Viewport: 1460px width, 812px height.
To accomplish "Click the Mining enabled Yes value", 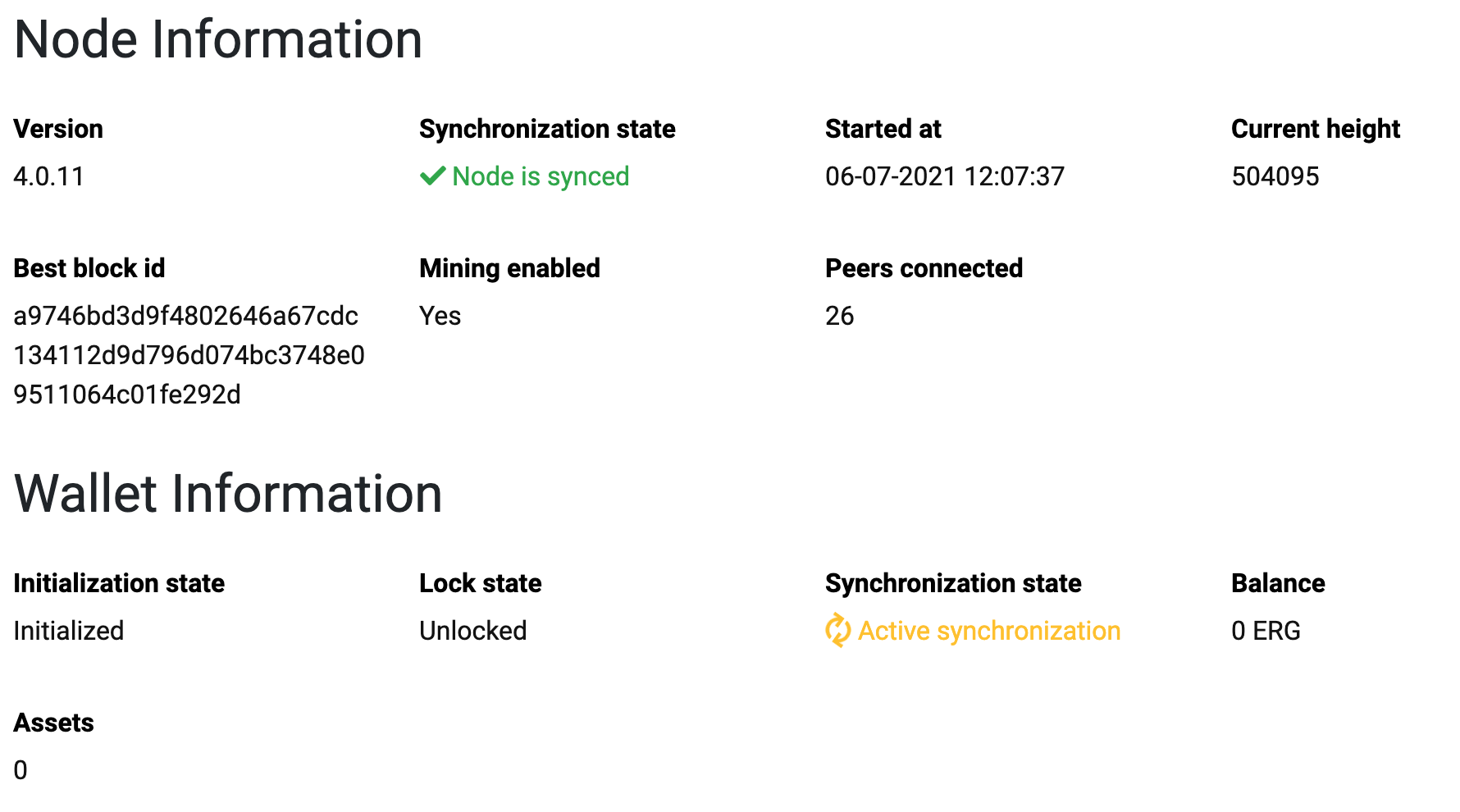I will click(440, 316).
